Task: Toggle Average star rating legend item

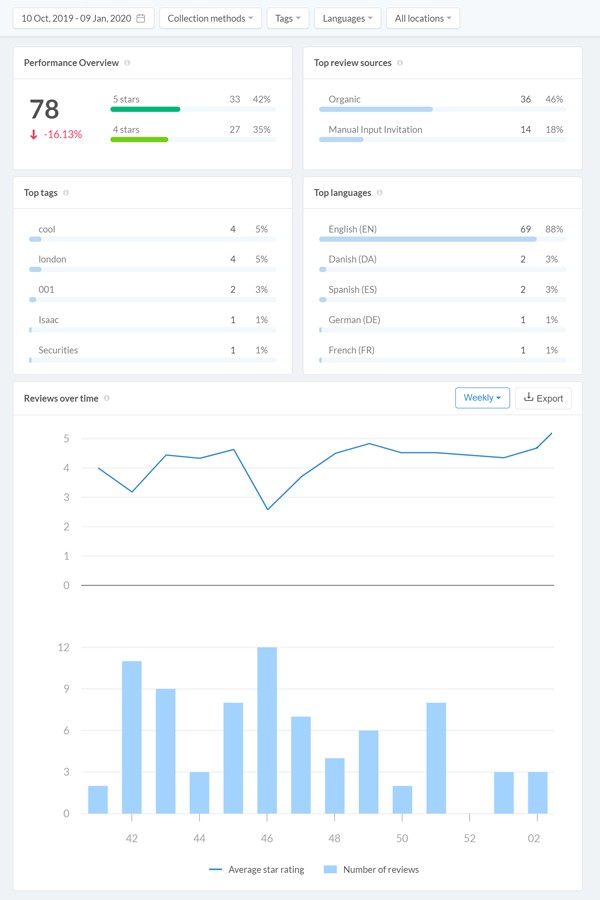Action: click(x=256, y=869)
